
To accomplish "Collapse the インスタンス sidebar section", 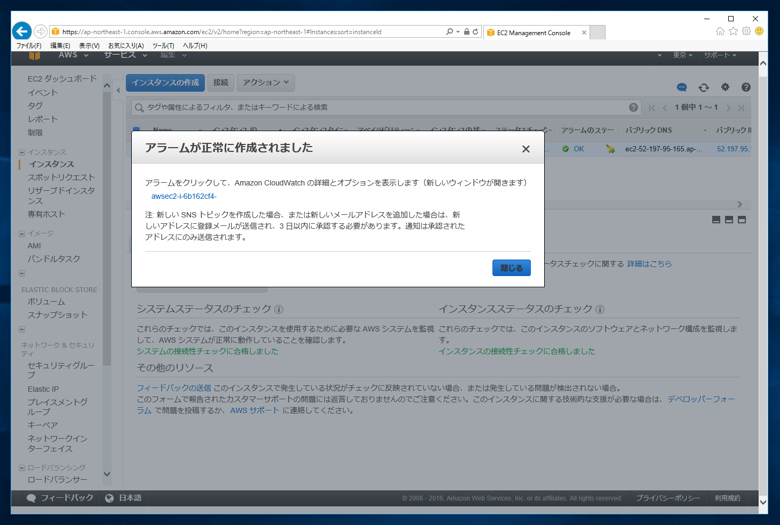I will pyautogui.click(x=21, y=152).
